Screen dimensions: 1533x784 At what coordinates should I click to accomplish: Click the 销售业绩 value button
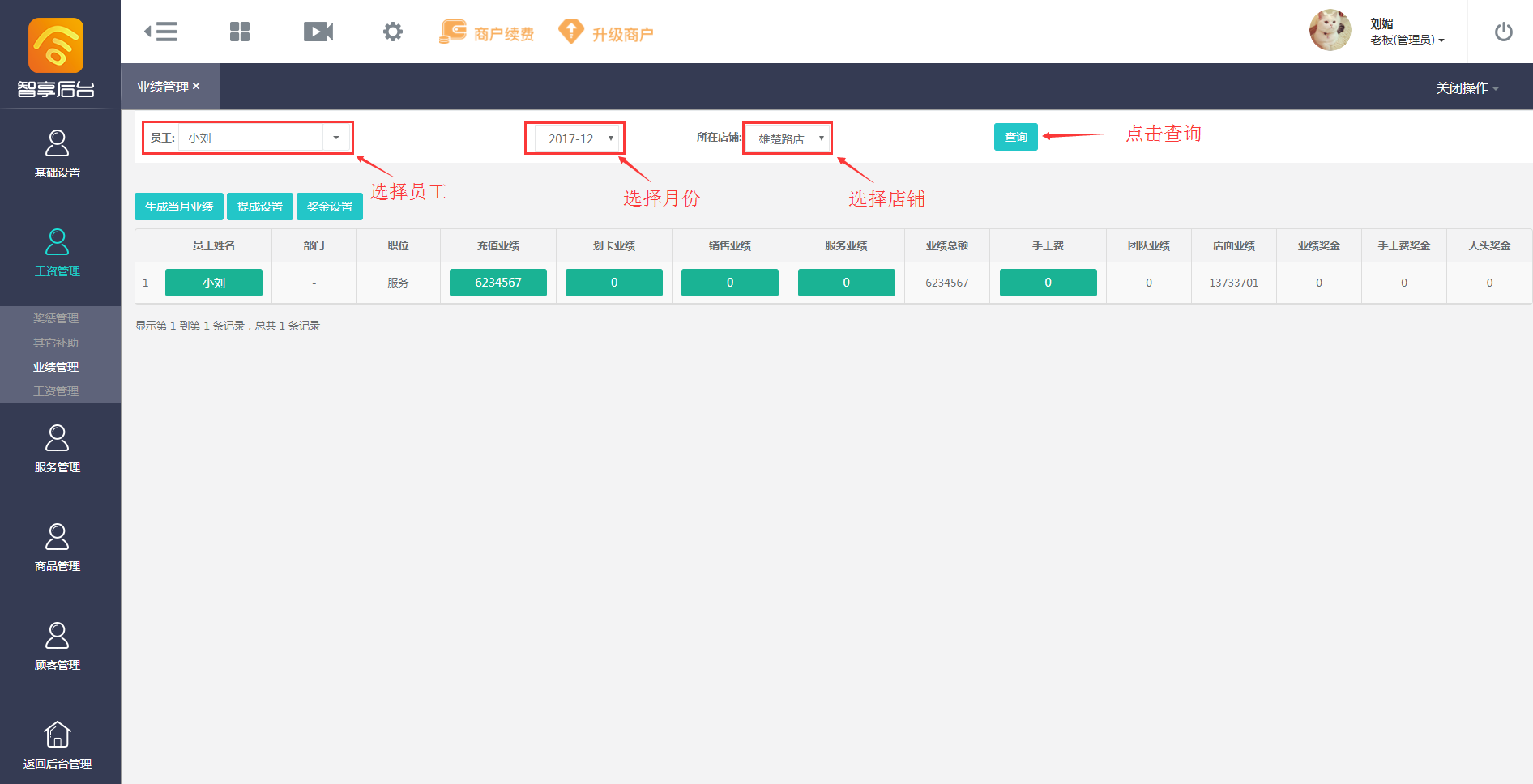pyautogui.click(x=730, y=283)
